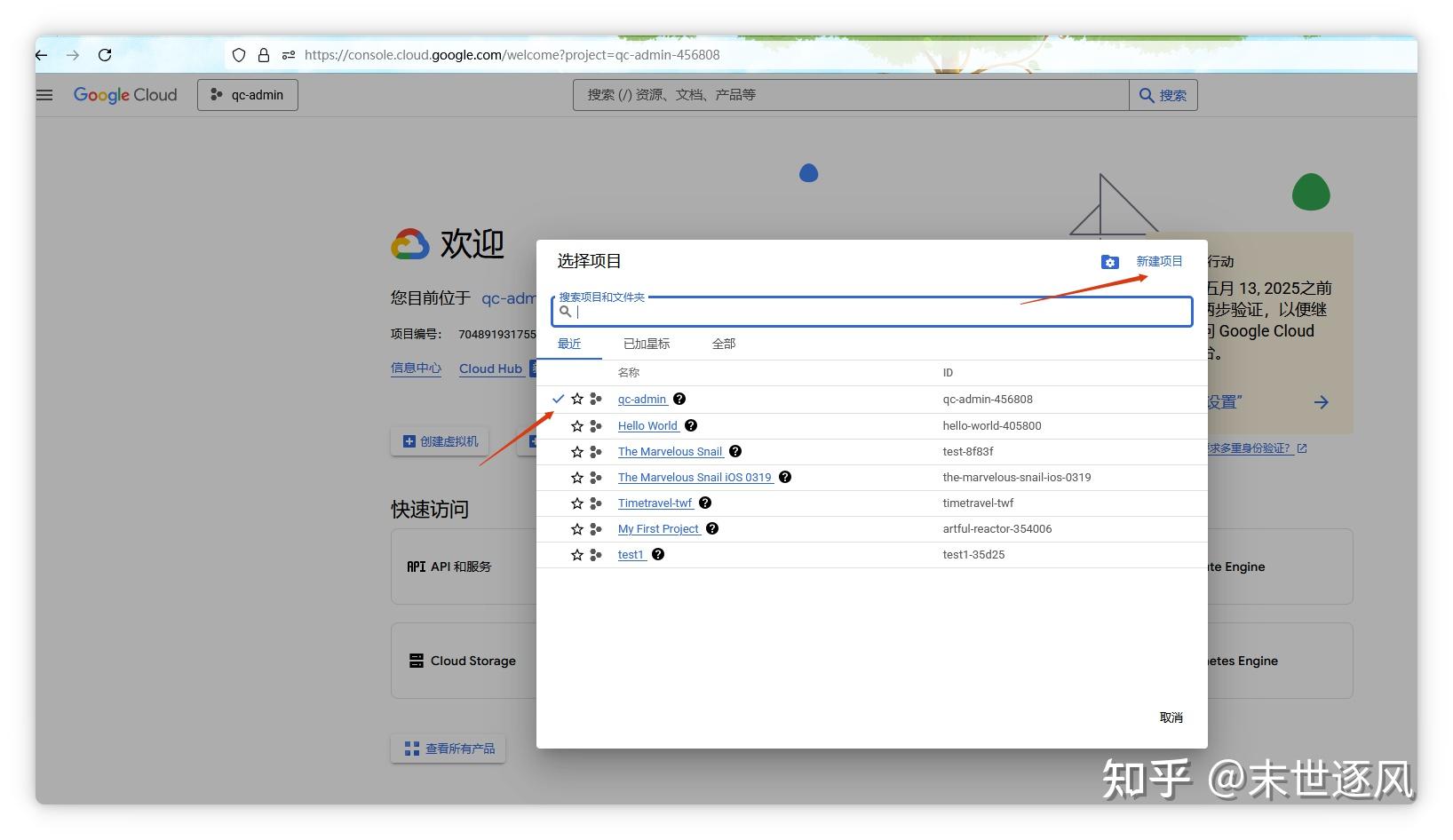The image size is (1453, 840).
Task: Star the Hello World project
Action: pyautogui.click(x=576, y=425)
